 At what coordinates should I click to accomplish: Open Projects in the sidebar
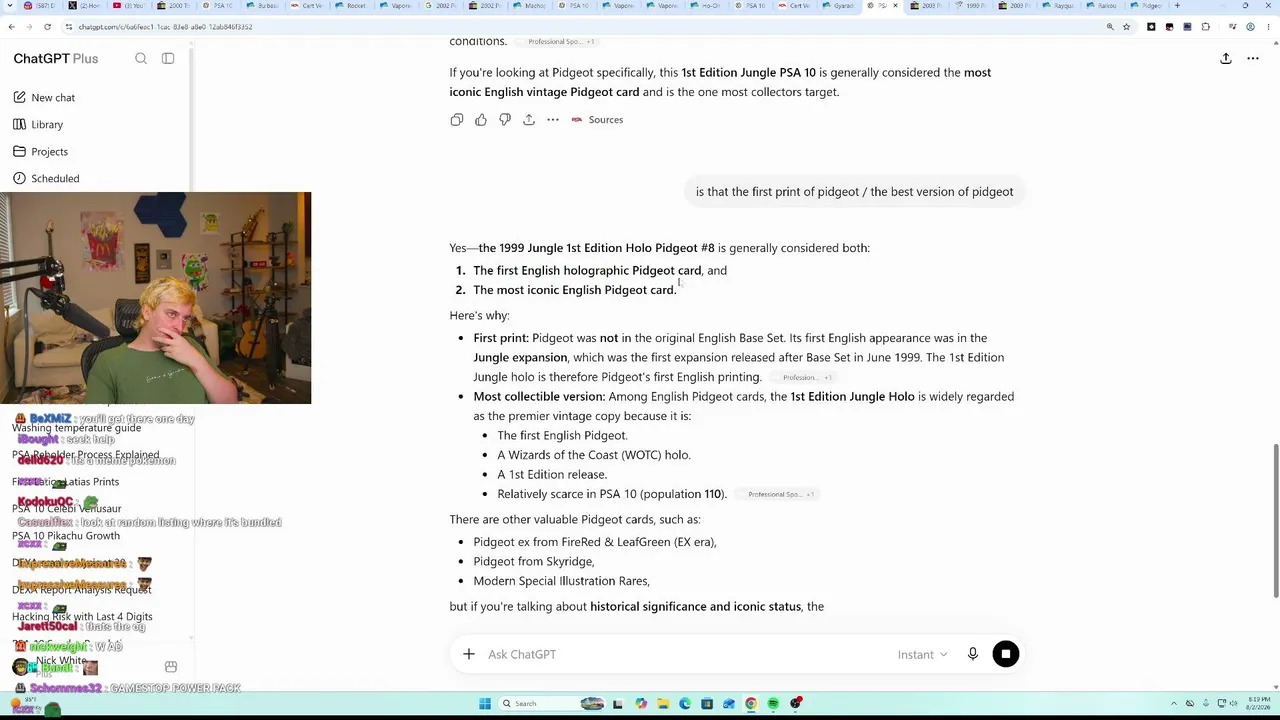point(49,152)
